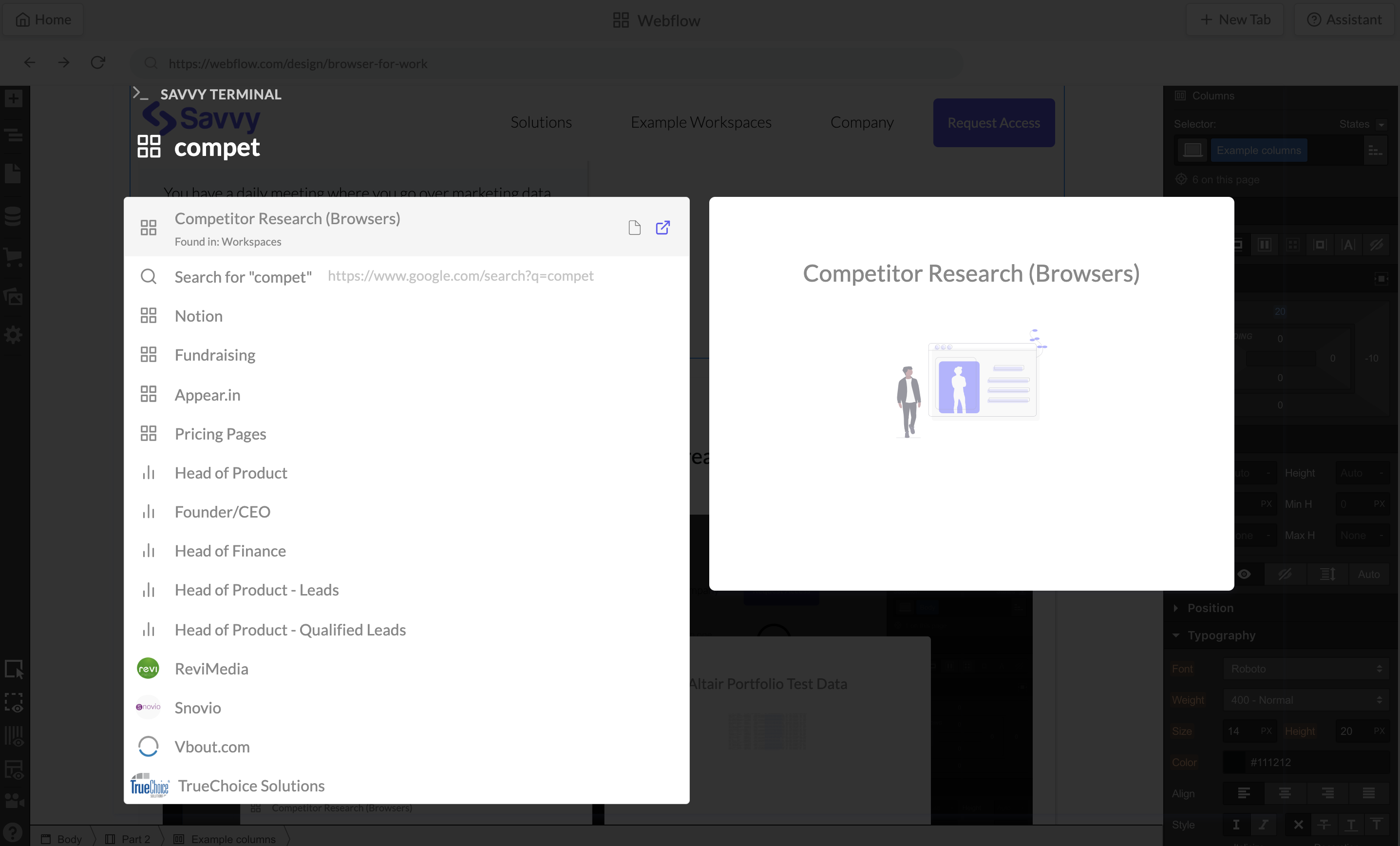Go forward in browser history
This screenshot has width=1400, height=846.
[64, 62]
